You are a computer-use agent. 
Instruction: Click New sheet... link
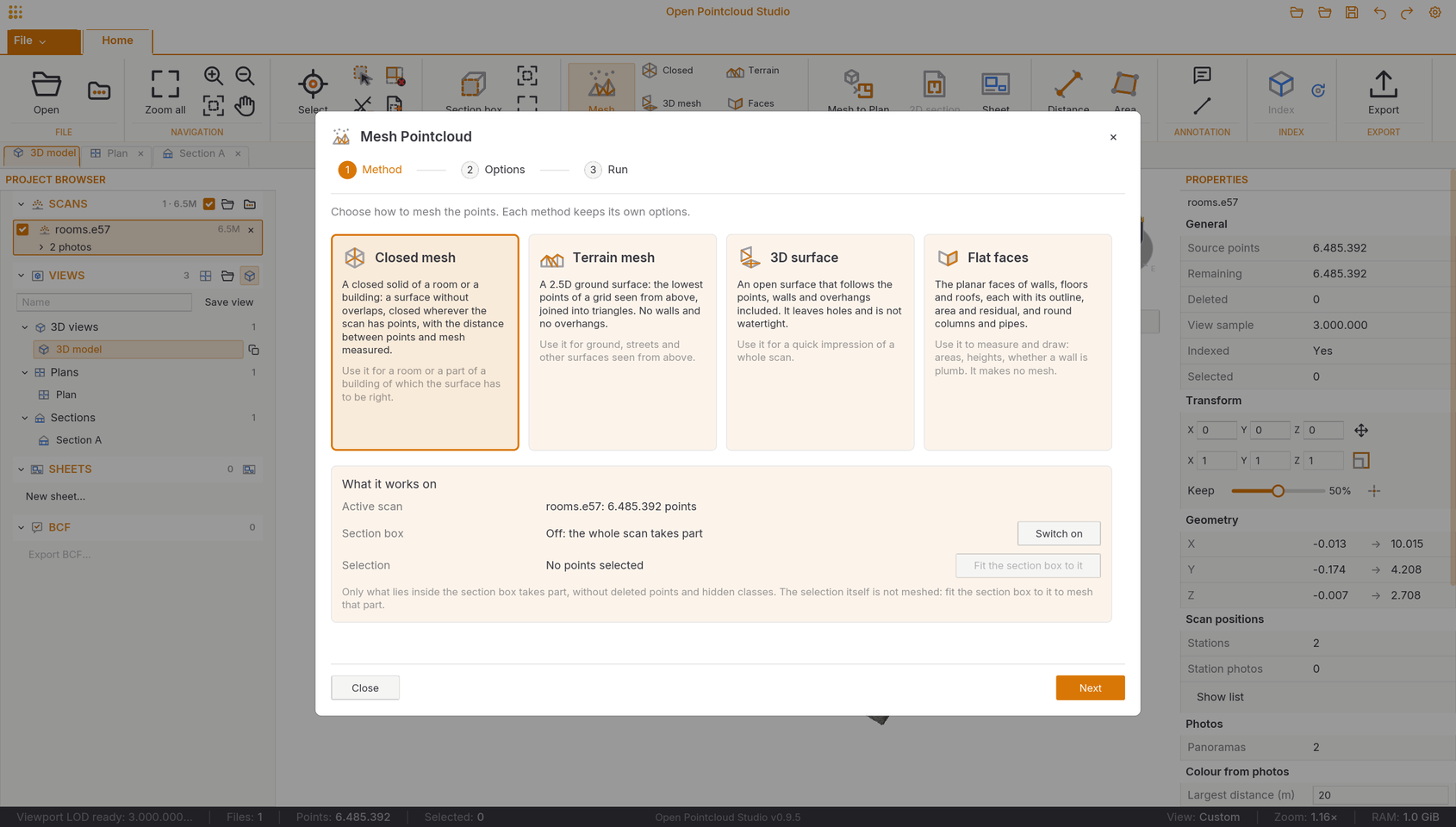point(55,496)
